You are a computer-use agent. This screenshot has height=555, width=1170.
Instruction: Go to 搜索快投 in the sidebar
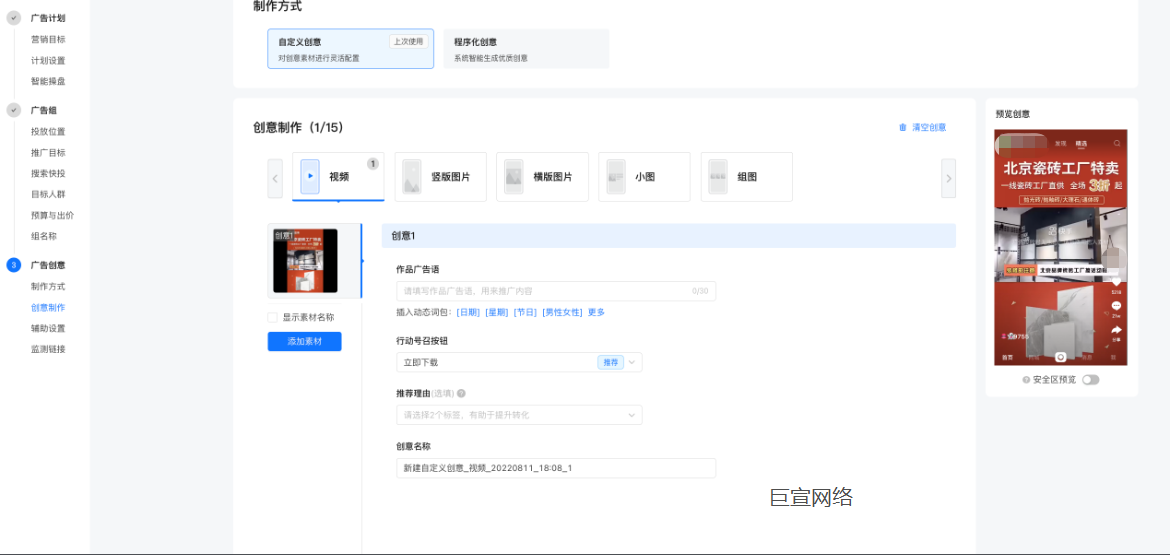click(x=48, y=174)
